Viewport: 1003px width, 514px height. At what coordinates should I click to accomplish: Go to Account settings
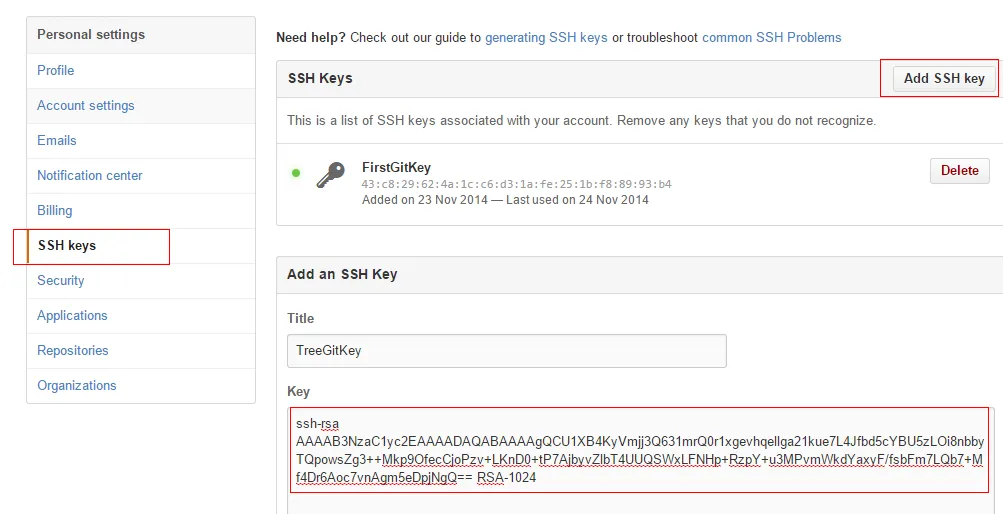coord(86,105)
